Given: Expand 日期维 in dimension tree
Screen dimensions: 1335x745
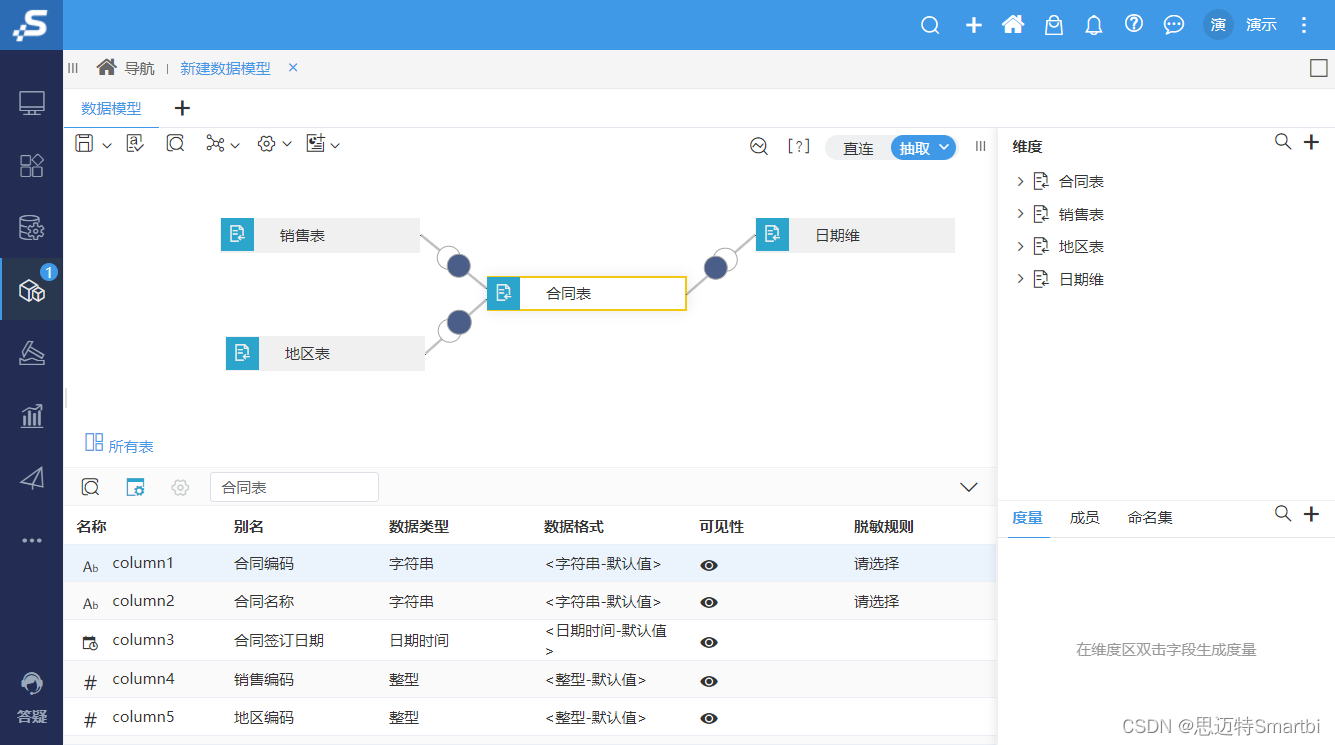Looking at the screenshot, I should (x=1020, y=279).
